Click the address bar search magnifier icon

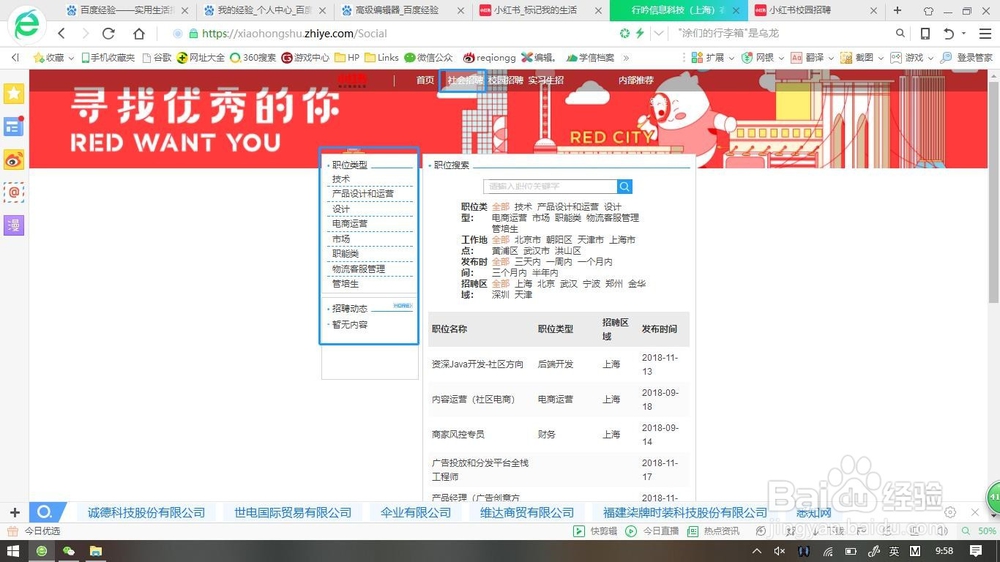[x=900, y=33]
